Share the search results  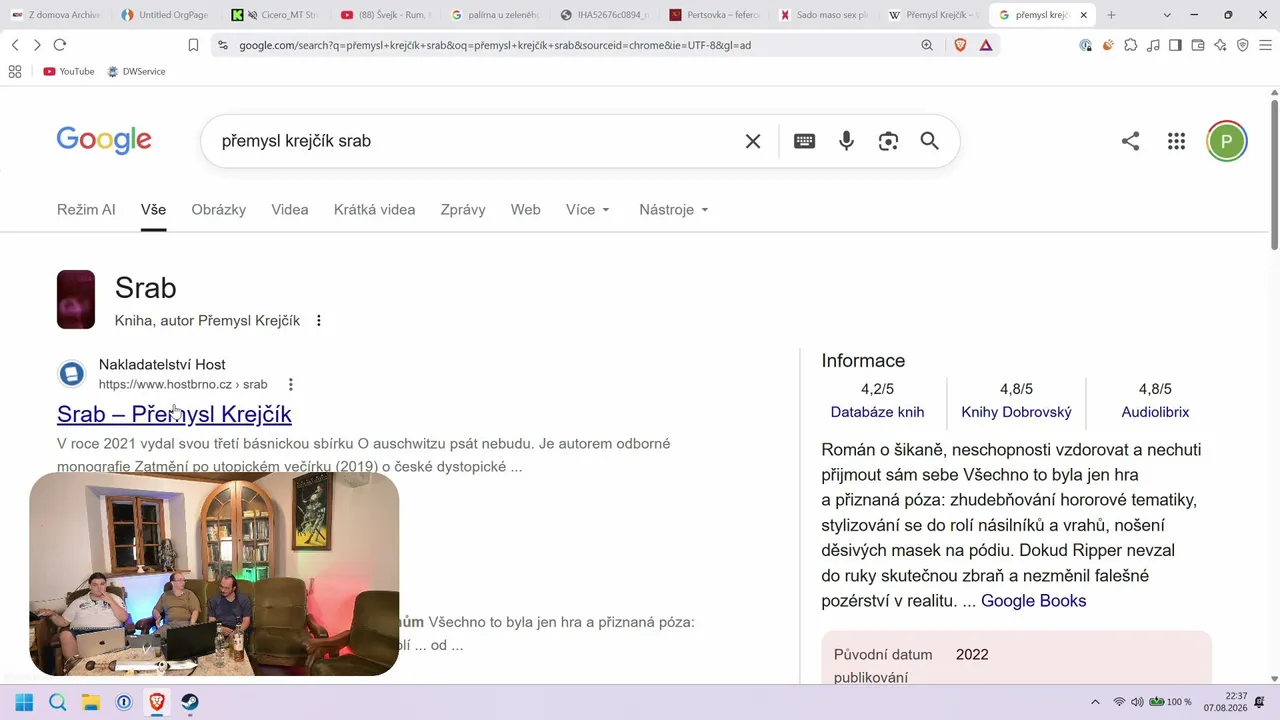coord(1130,141)
